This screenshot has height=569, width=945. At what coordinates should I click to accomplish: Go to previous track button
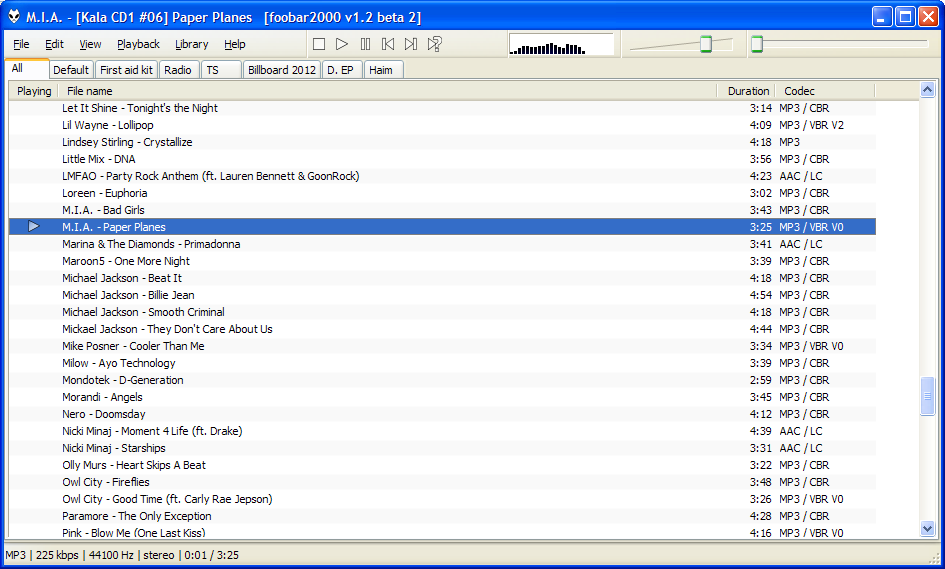(x=388, y=44)
